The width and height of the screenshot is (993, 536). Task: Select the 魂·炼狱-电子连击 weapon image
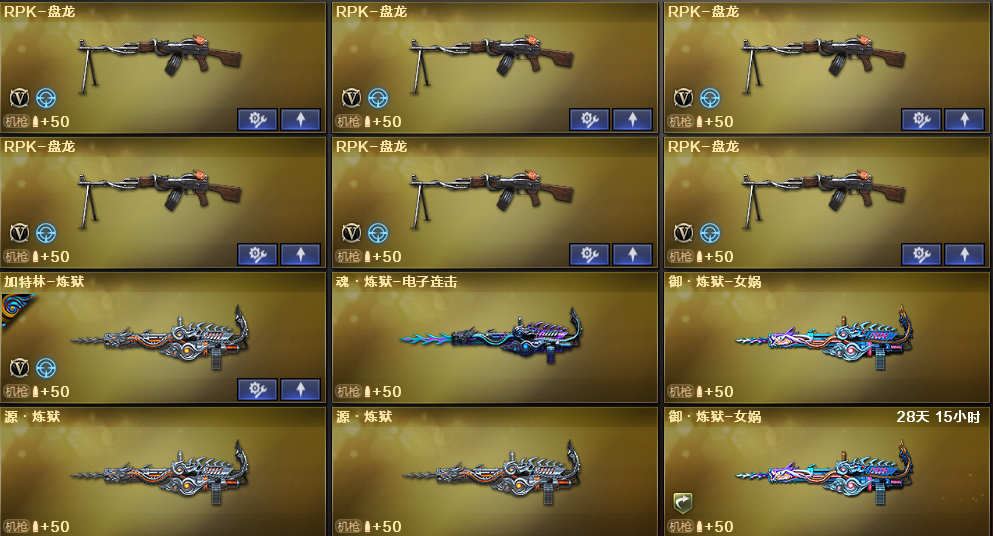point(491,335)
